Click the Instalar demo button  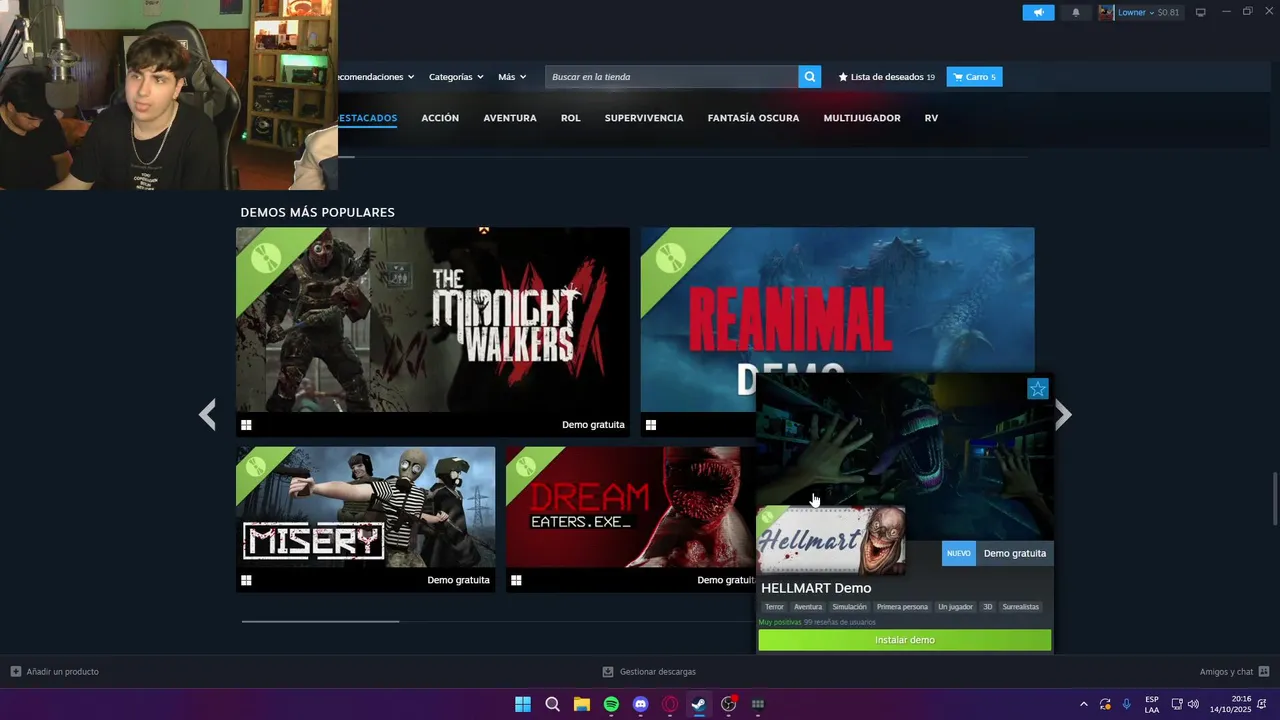point(905,640)
